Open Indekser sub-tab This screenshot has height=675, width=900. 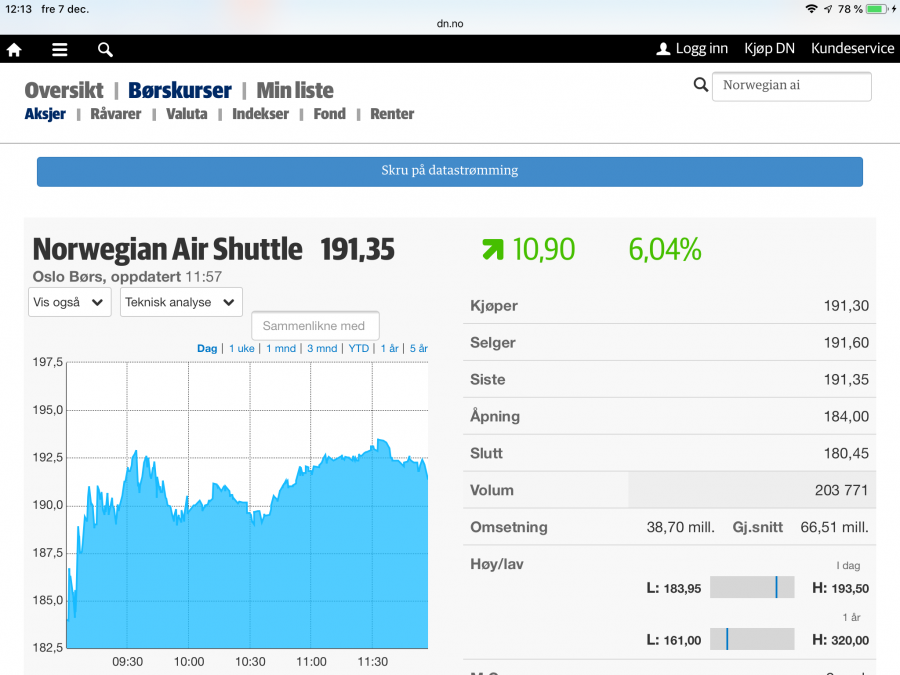click(x=261, y=114)
